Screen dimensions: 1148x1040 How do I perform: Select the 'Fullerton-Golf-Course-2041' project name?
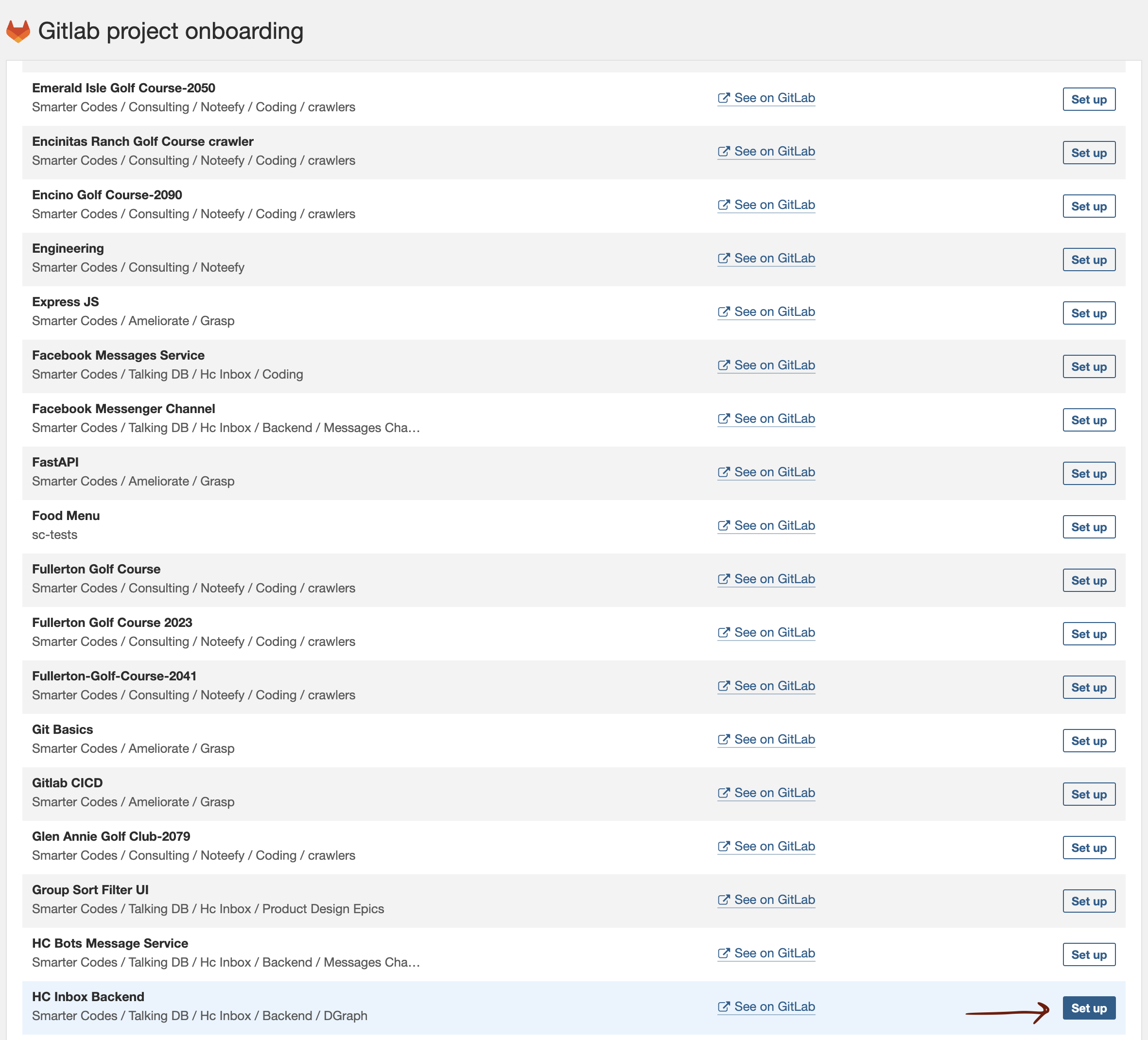tap(114, 677)
